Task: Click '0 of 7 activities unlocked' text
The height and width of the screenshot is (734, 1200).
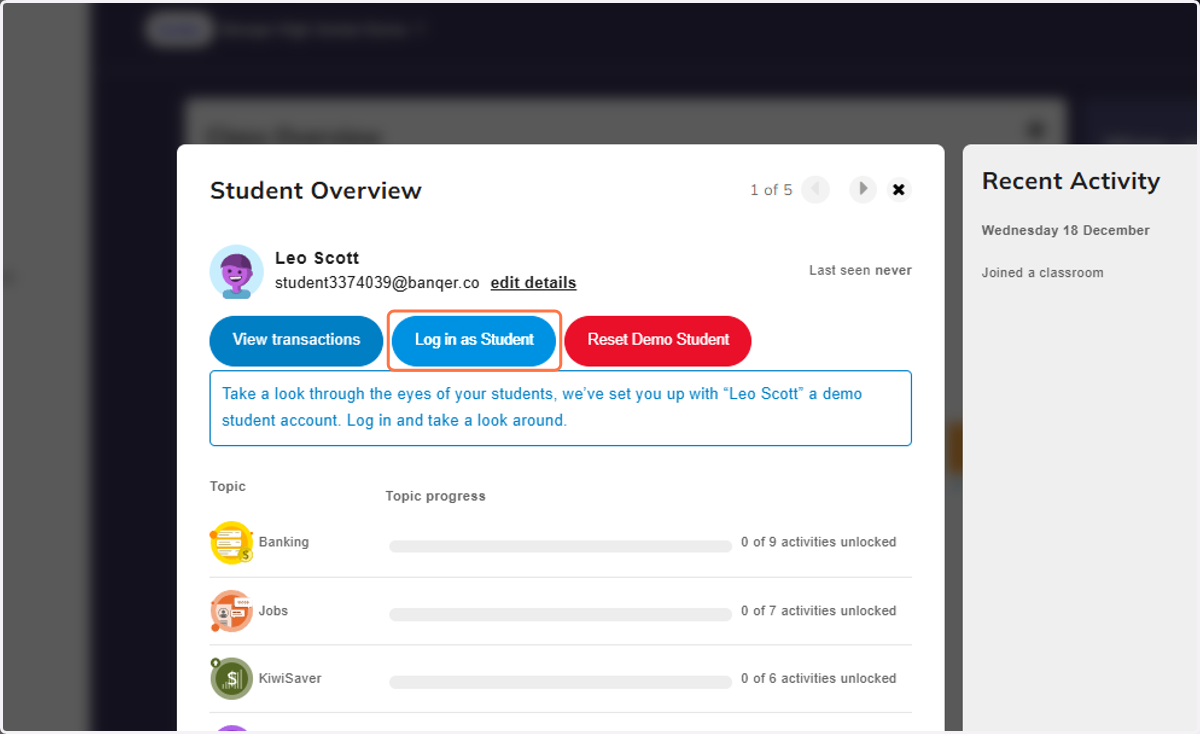Action: 818,611
